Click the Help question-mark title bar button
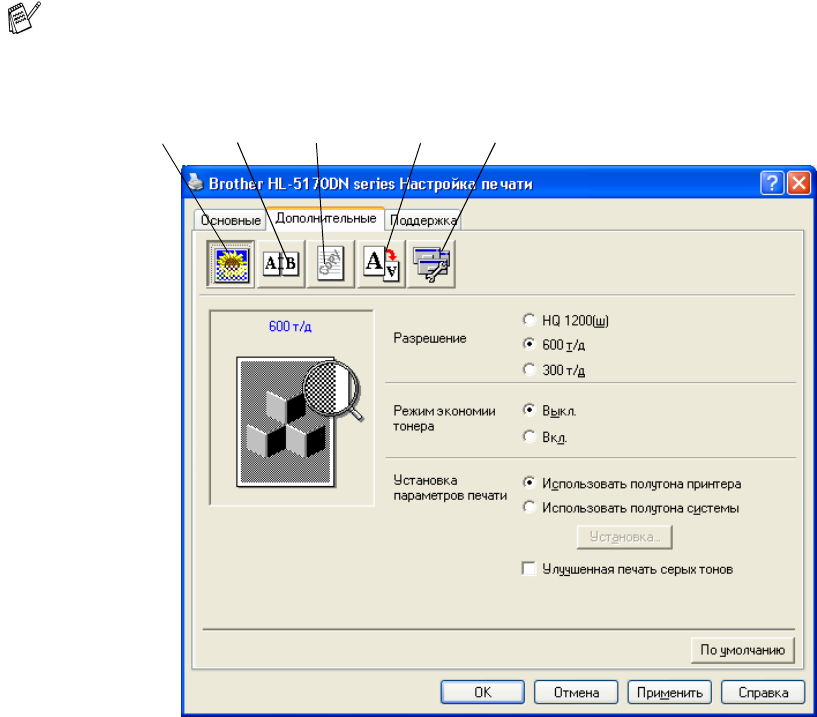 [x=772, y=183]
